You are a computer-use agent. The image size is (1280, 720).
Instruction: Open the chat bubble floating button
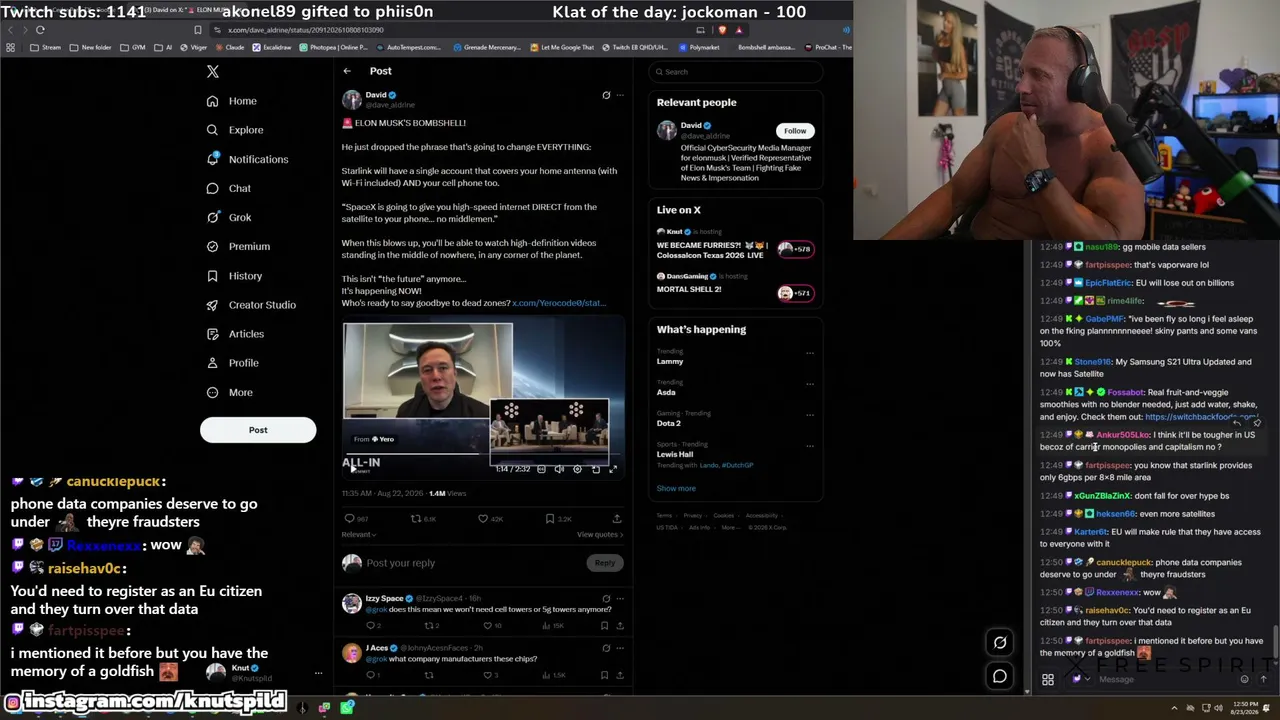pyautogui.click(x=1000, y=677)
